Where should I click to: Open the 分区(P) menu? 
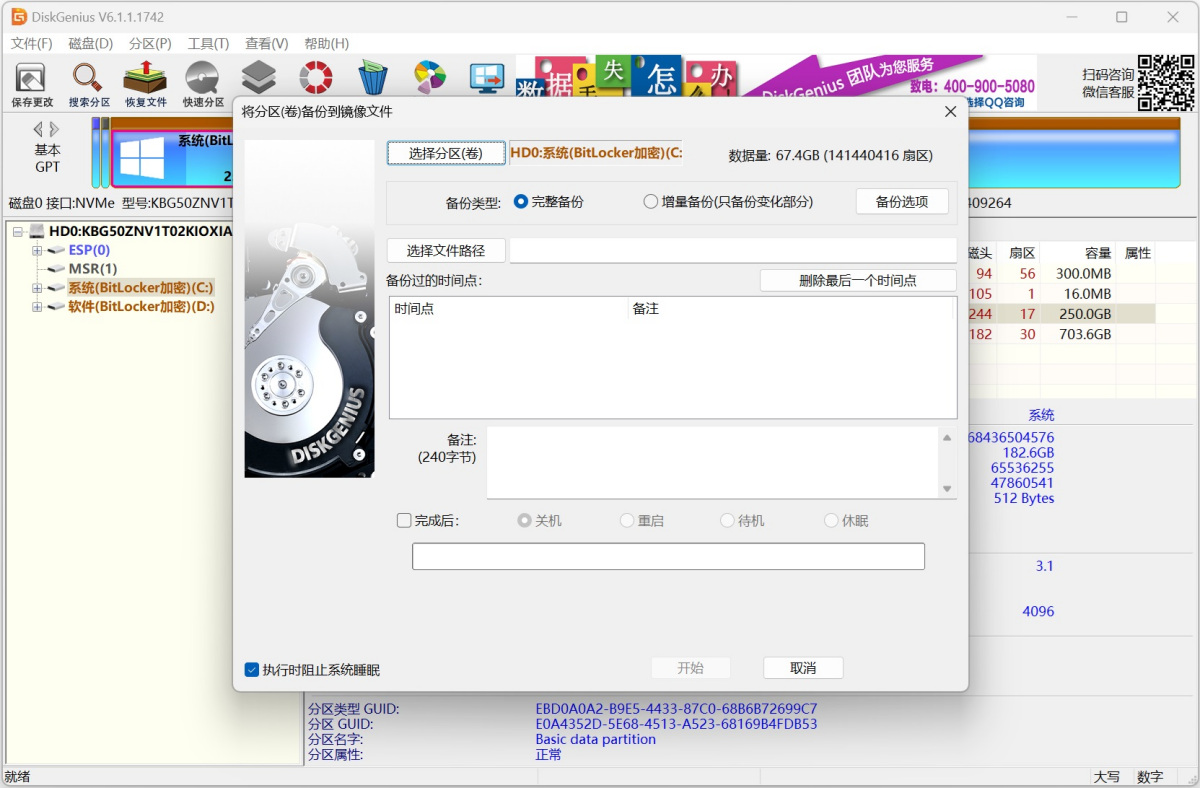150,44
